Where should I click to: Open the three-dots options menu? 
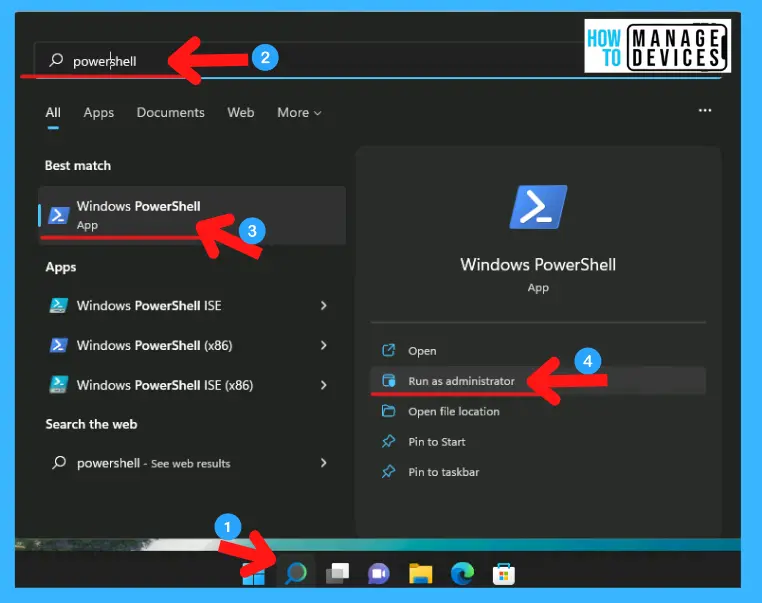point(705,111)
